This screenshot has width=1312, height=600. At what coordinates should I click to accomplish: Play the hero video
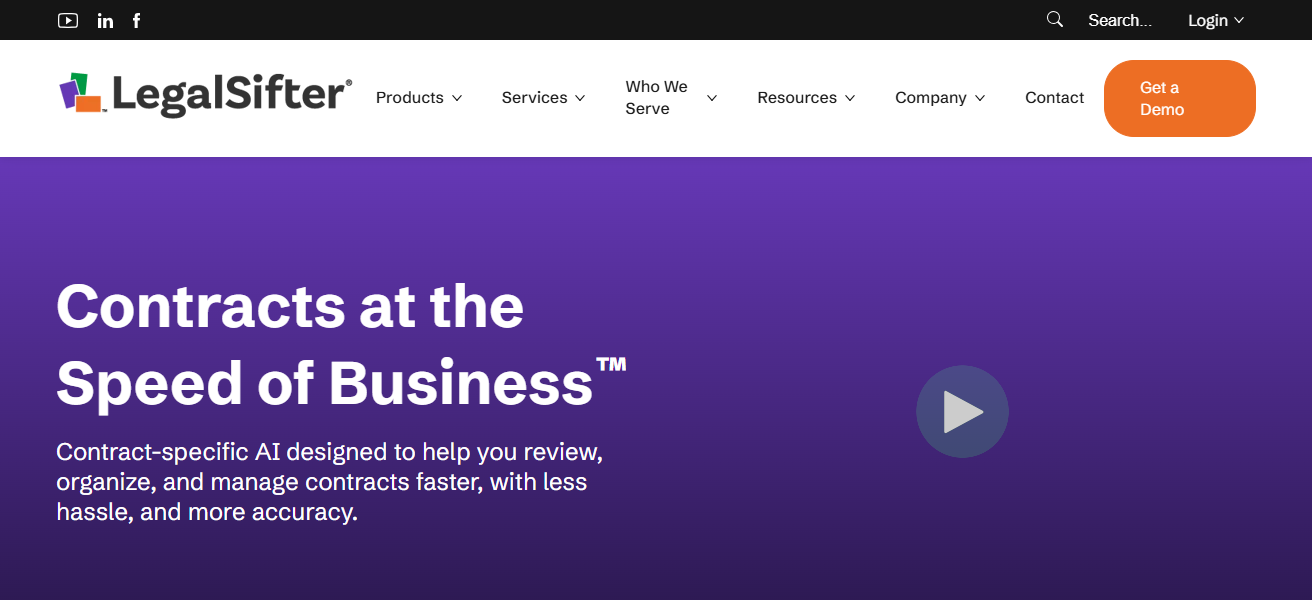[x=962, y=412]
